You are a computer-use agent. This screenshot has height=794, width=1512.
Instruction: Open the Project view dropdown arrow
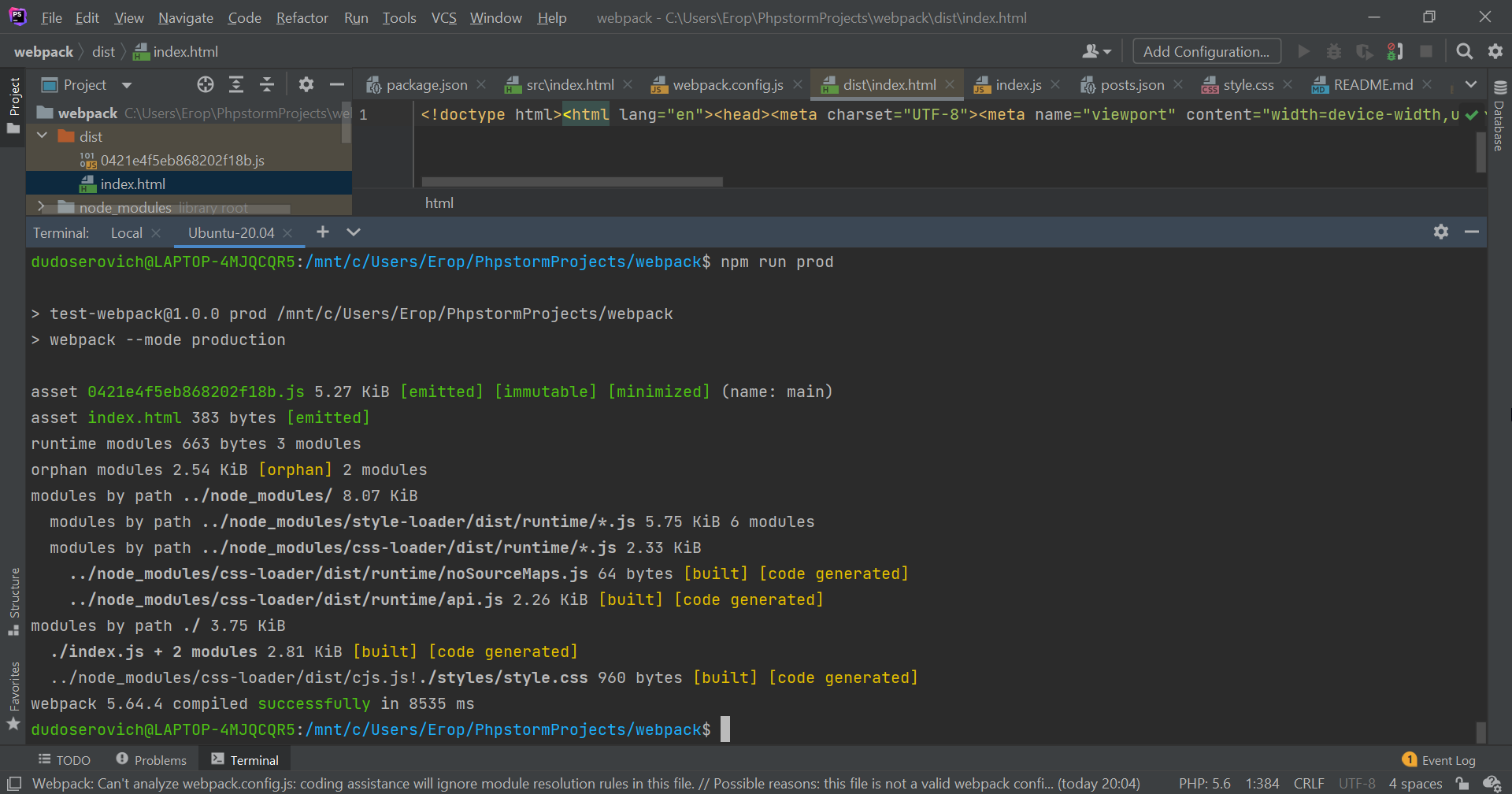pyautogui.click(x=127, y=85)
